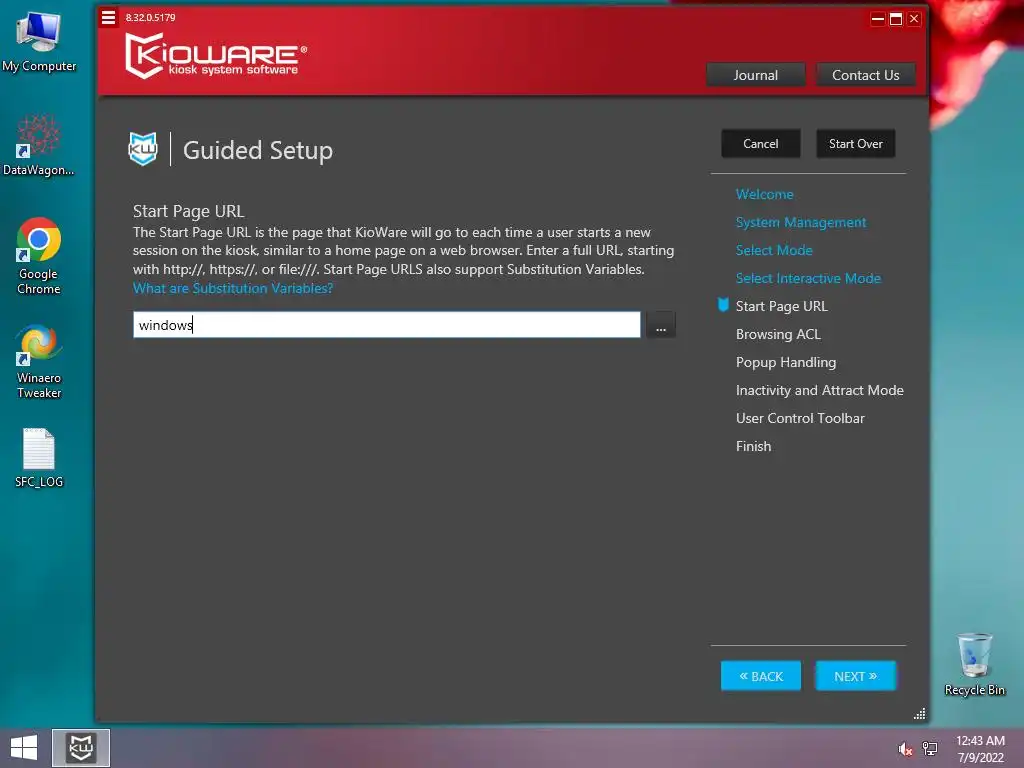Image resolution: width=1024 pixels, height=768 pixels.
Task: Select the Browsing ACL step
Action: [778, 334]
